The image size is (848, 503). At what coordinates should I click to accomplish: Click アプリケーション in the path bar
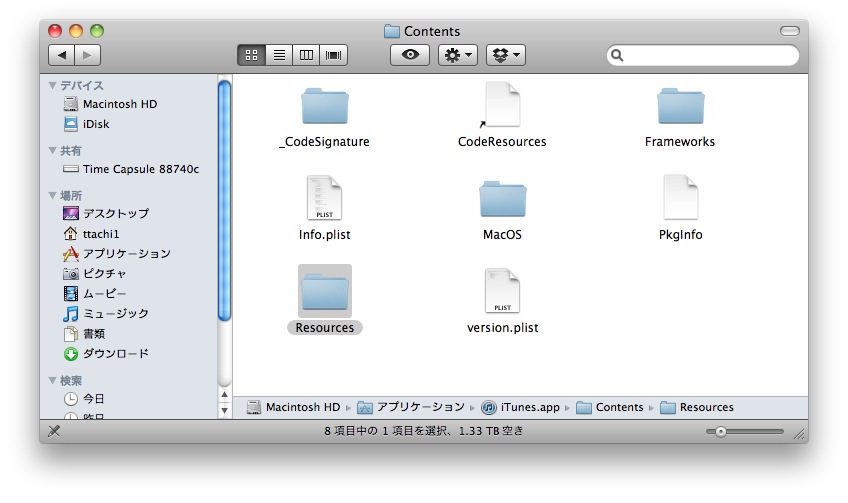[x=411, y=408]
